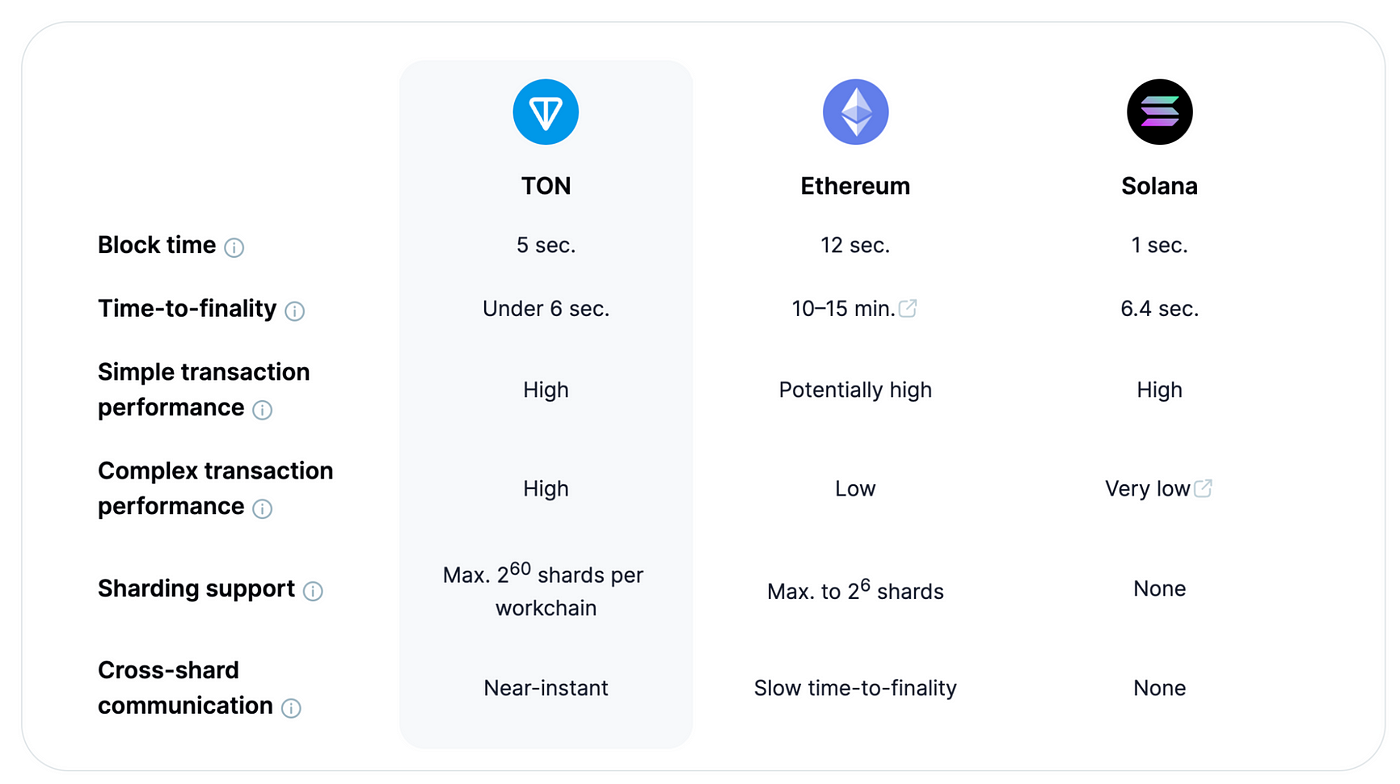1400x784 pixels.
Task: Click the Solana logo icon
Action: point(1159,112)
